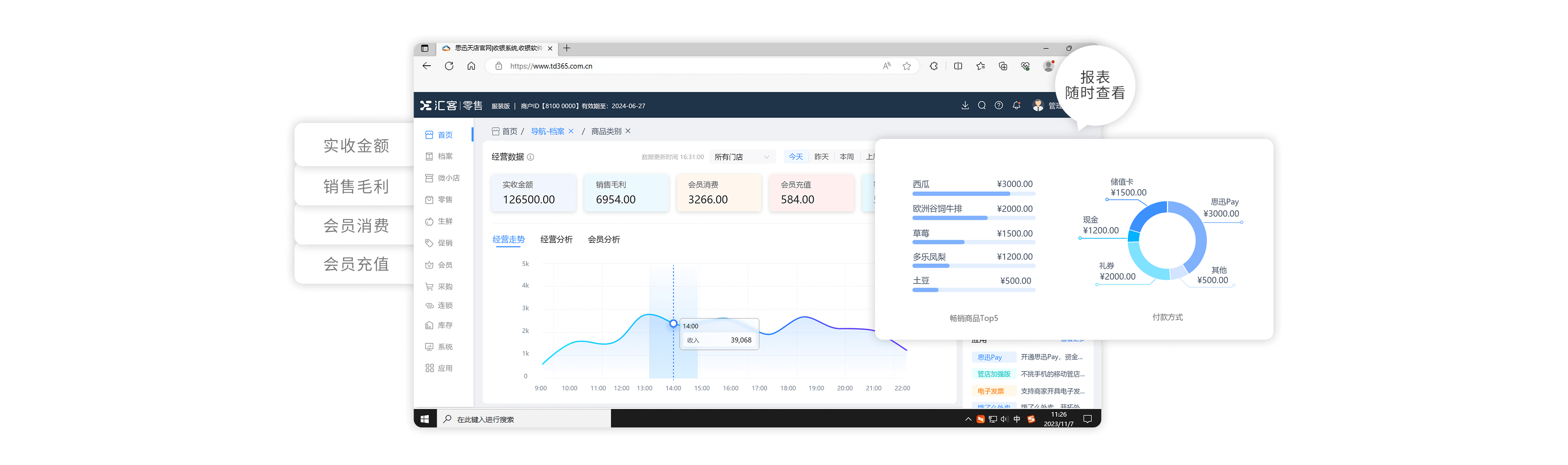Open the browser extensions puzzle icon
Image resolution: width=1568 pixels, height=465 pixels.
(934, 66)
